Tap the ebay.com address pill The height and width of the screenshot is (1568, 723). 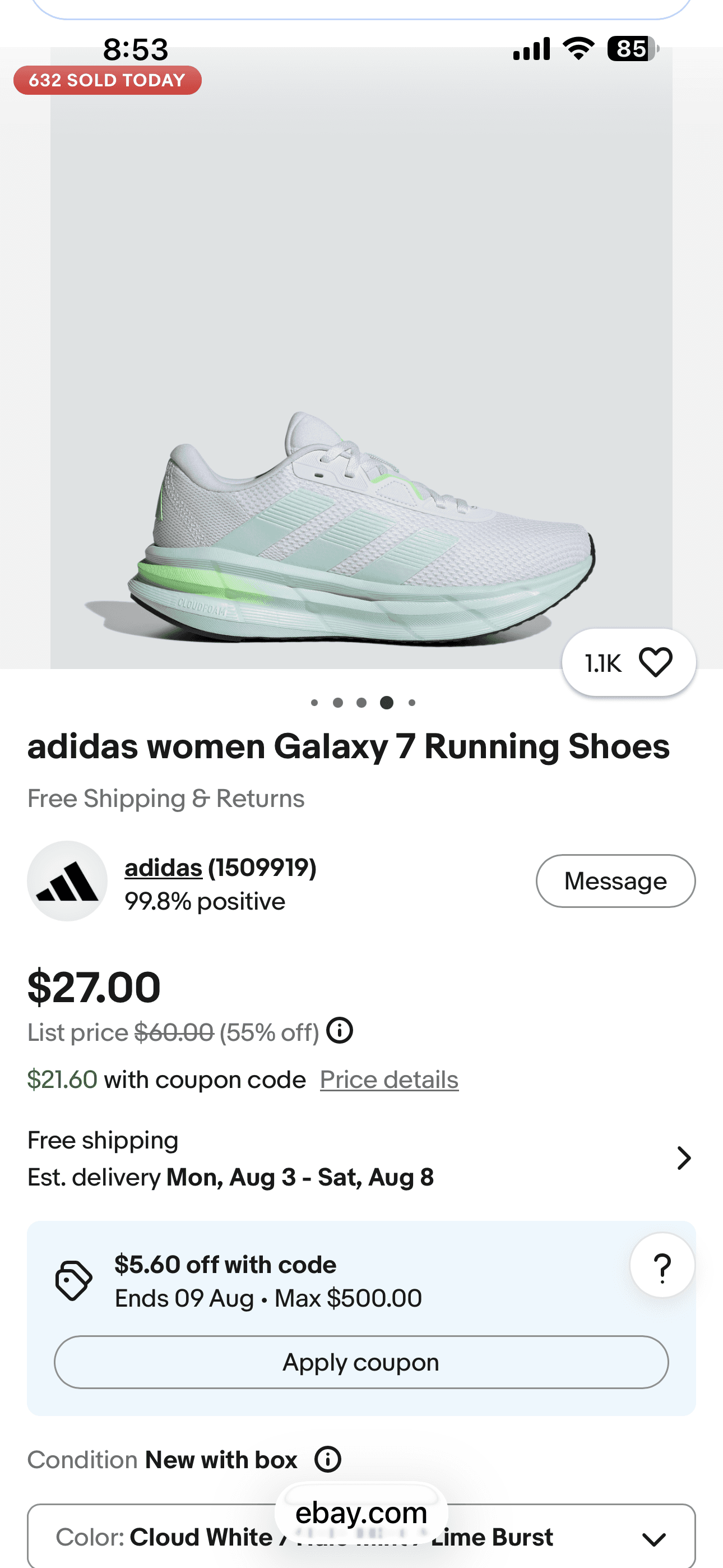point(361,1513)
